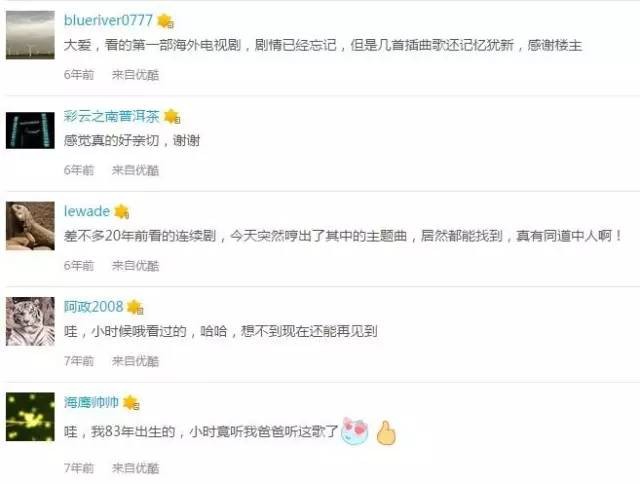640x484 pixels.
Task: Open lewade's lizard avatar
Action: point(30,226)
